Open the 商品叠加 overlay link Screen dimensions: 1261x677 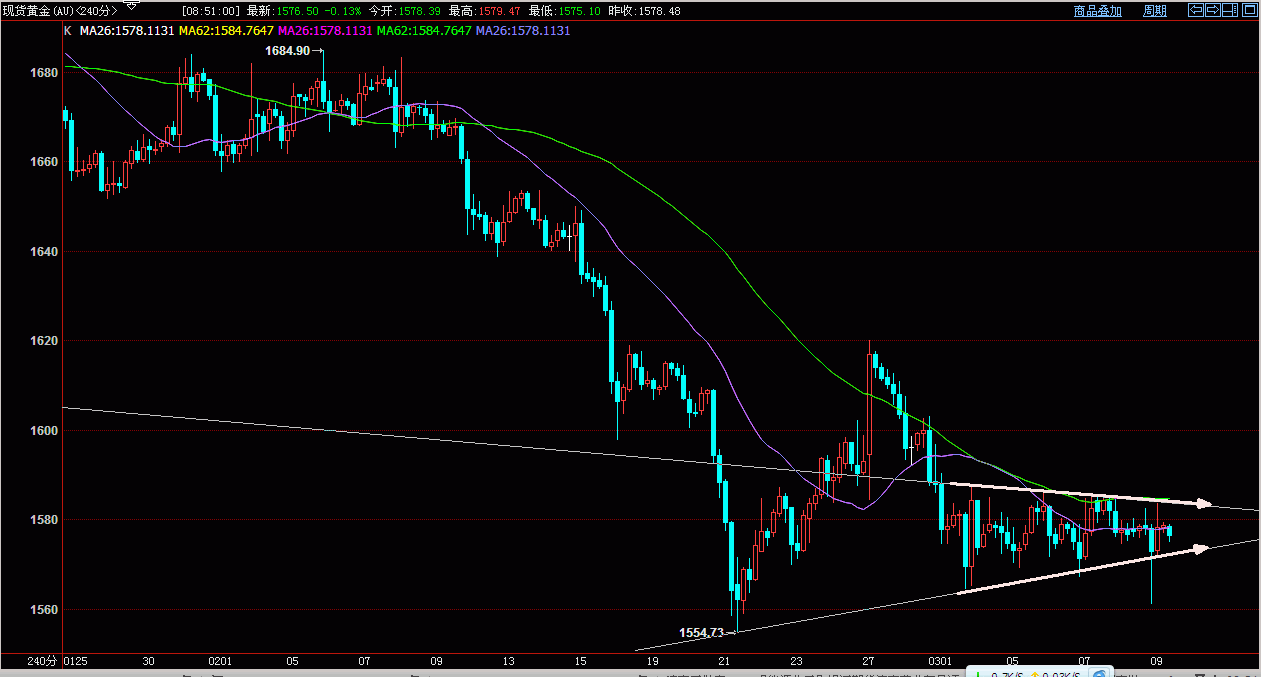pyautogui.click(x=1098, y=11)
